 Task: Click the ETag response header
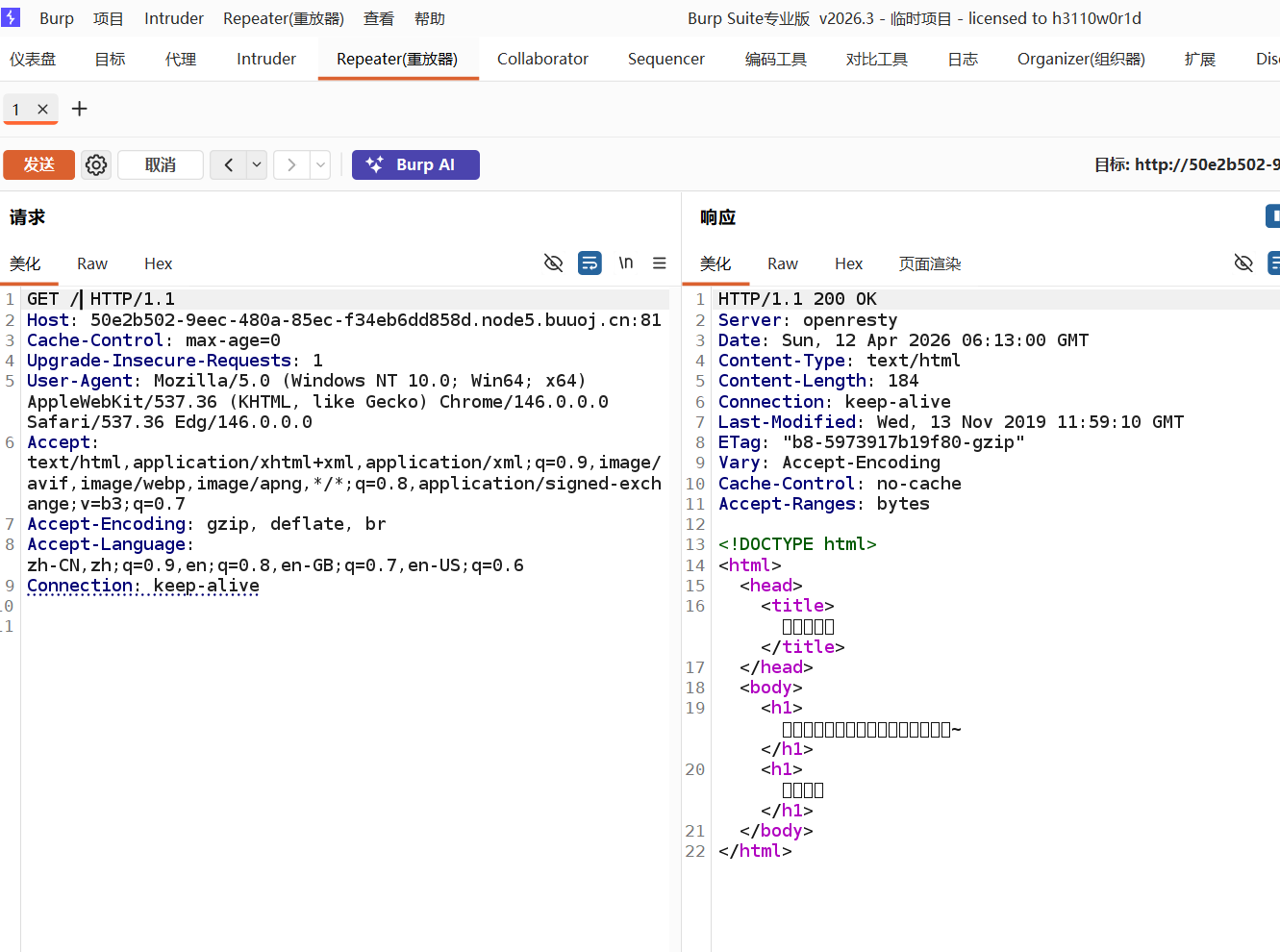(871, 442)
